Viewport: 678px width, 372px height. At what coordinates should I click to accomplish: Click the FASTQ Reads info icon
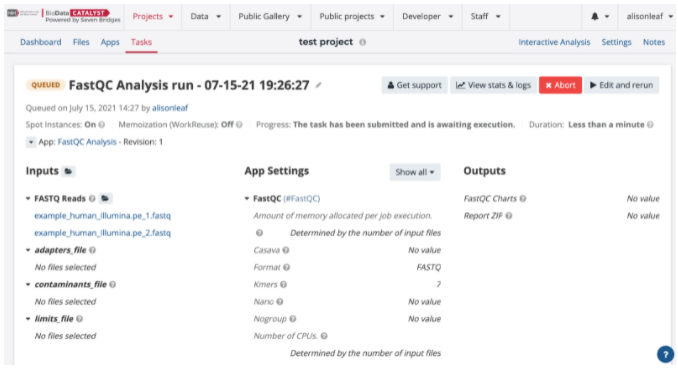click(x=92, y=199)
